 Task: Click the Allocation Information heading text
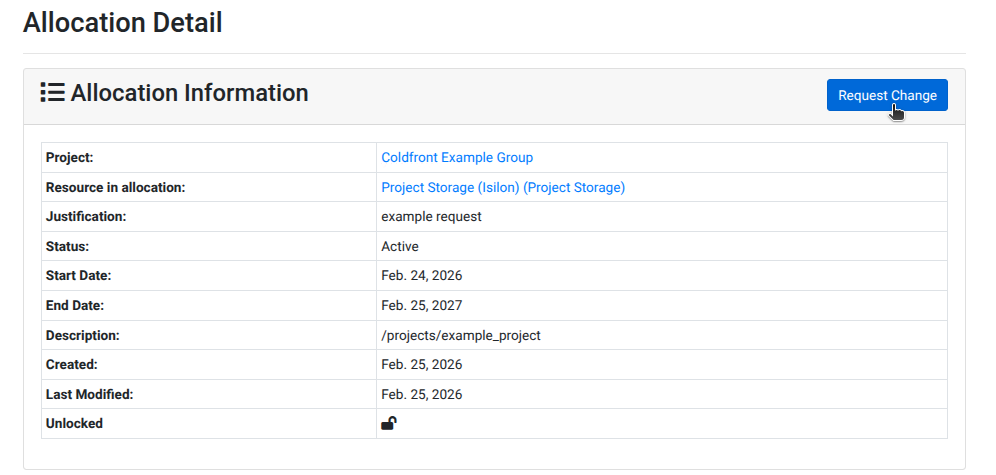(189, 93)
